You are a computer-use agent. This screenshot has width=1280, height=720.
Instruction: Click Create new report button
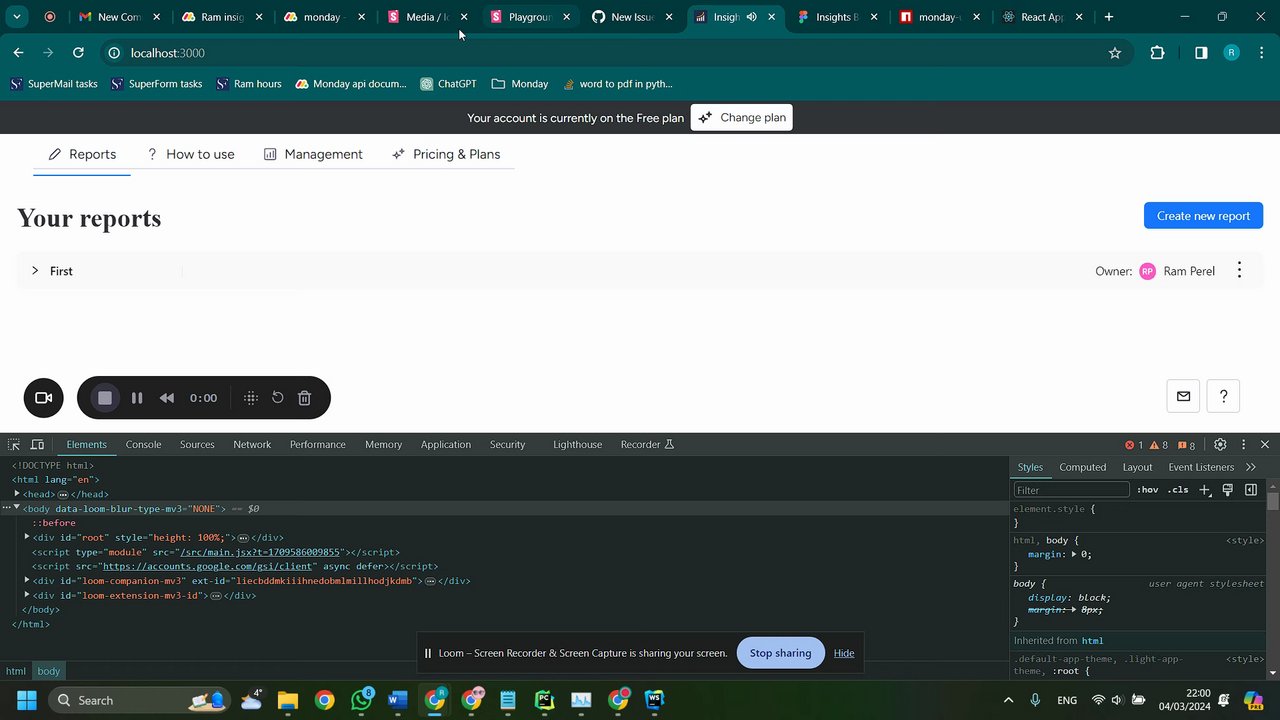click(x=1203, y=216)
